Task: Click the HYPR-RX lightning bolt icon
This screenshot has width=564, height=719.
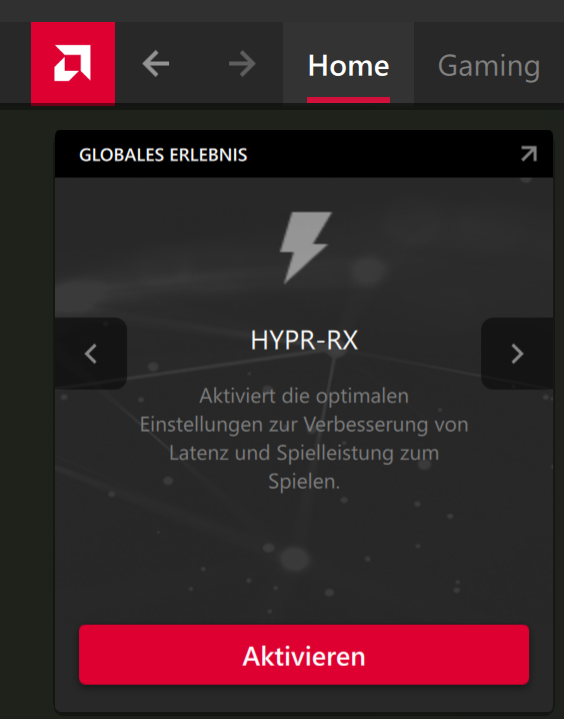Action: 305,247
